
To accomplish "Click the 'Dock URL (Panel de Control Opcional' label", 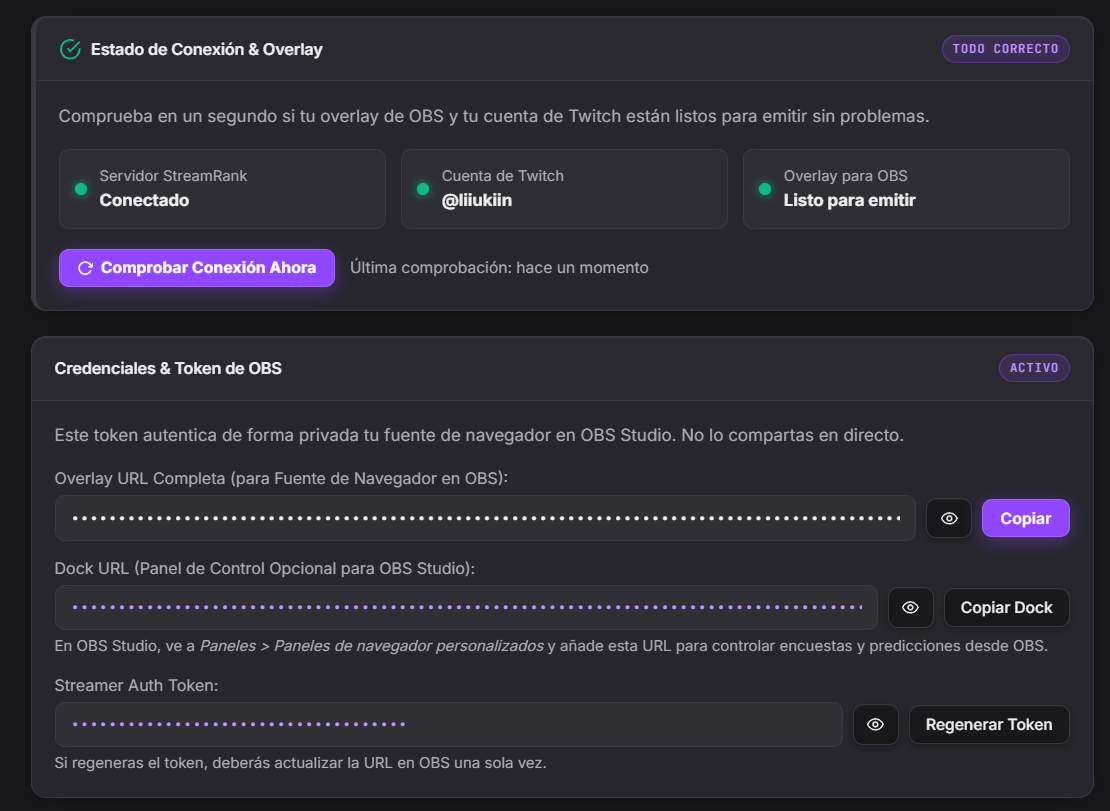I will tap(265, 569).
